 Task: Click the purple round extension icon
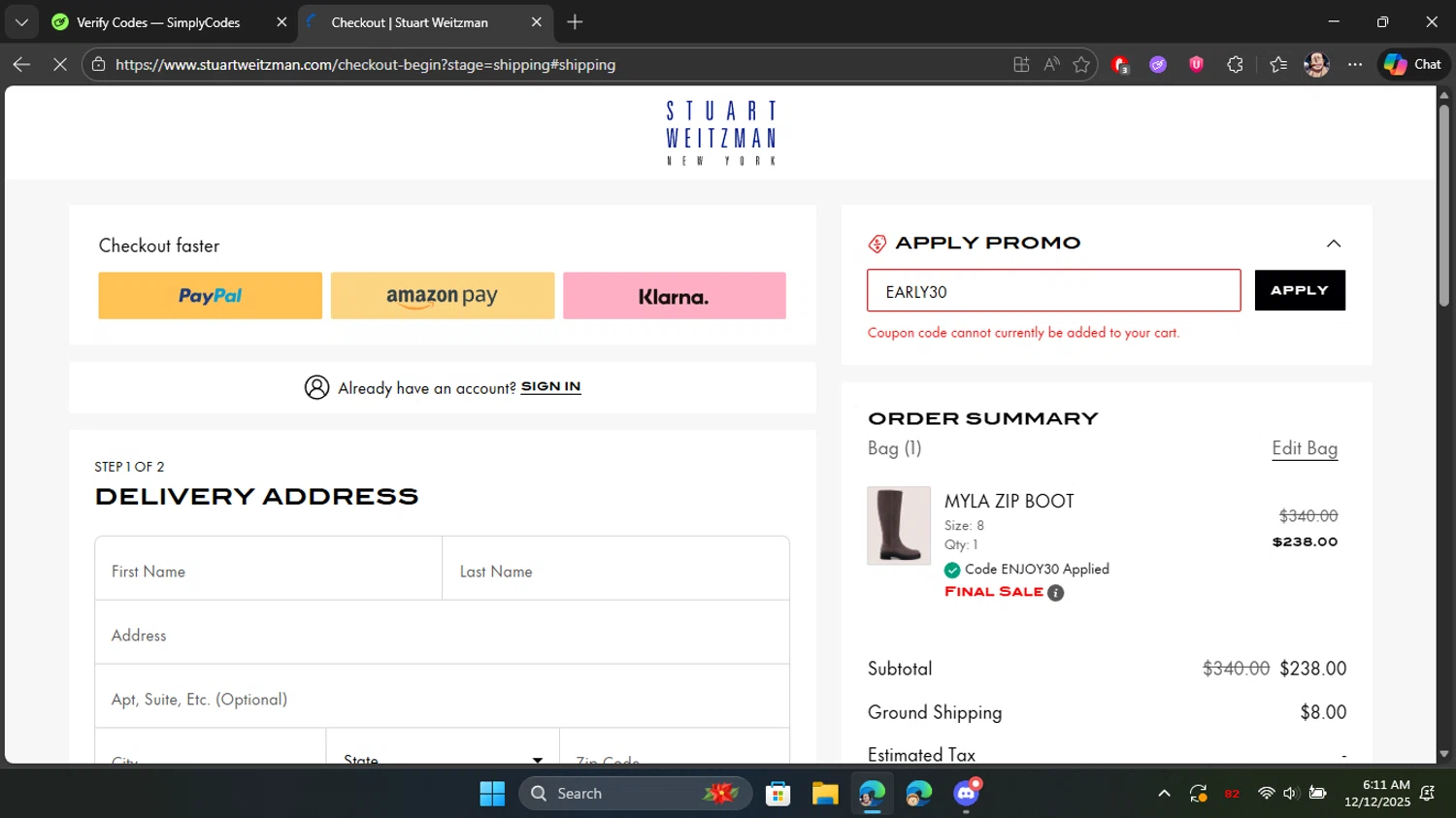(x=1158, y=65)
